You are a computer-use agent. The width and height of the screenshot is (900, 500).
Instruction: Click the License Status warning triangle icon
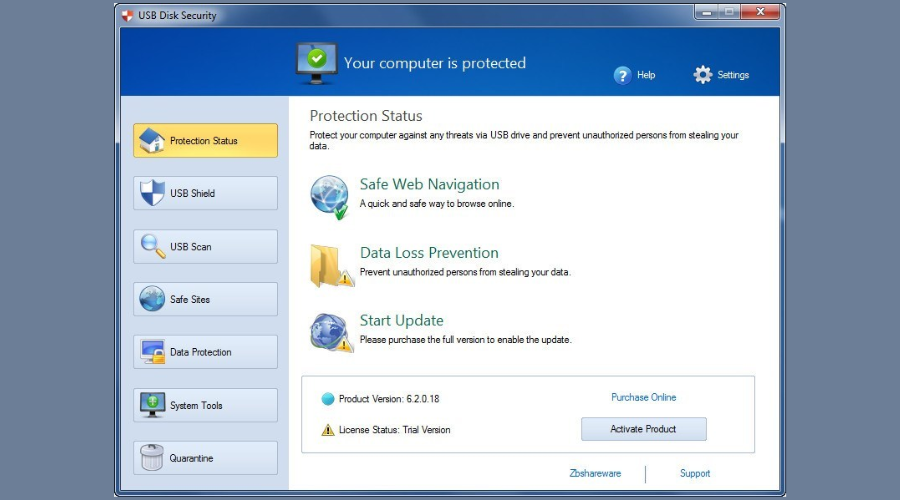[x=328, y=430]
